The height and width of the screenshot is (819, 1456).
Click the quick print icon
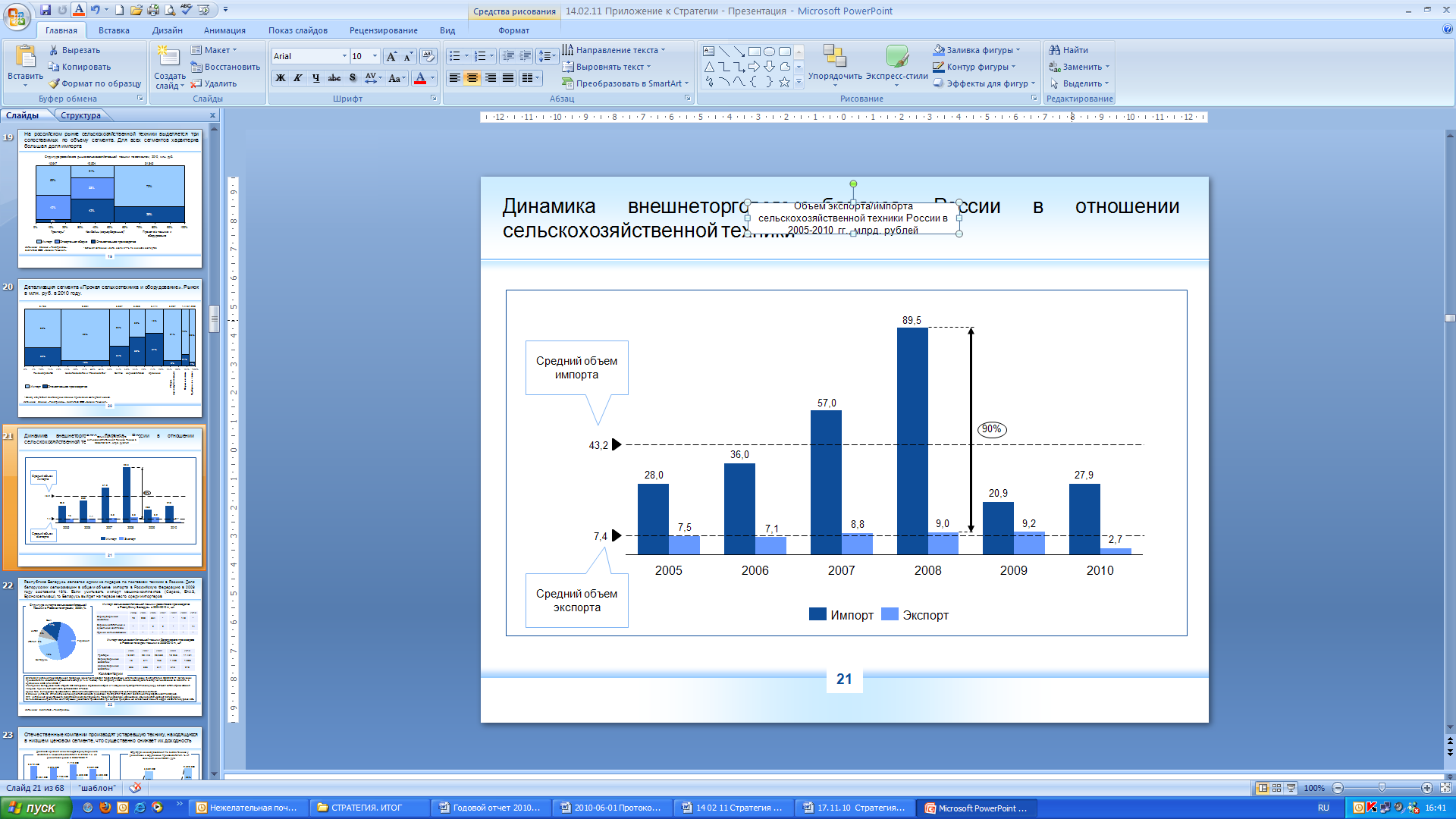pos(153,10)
